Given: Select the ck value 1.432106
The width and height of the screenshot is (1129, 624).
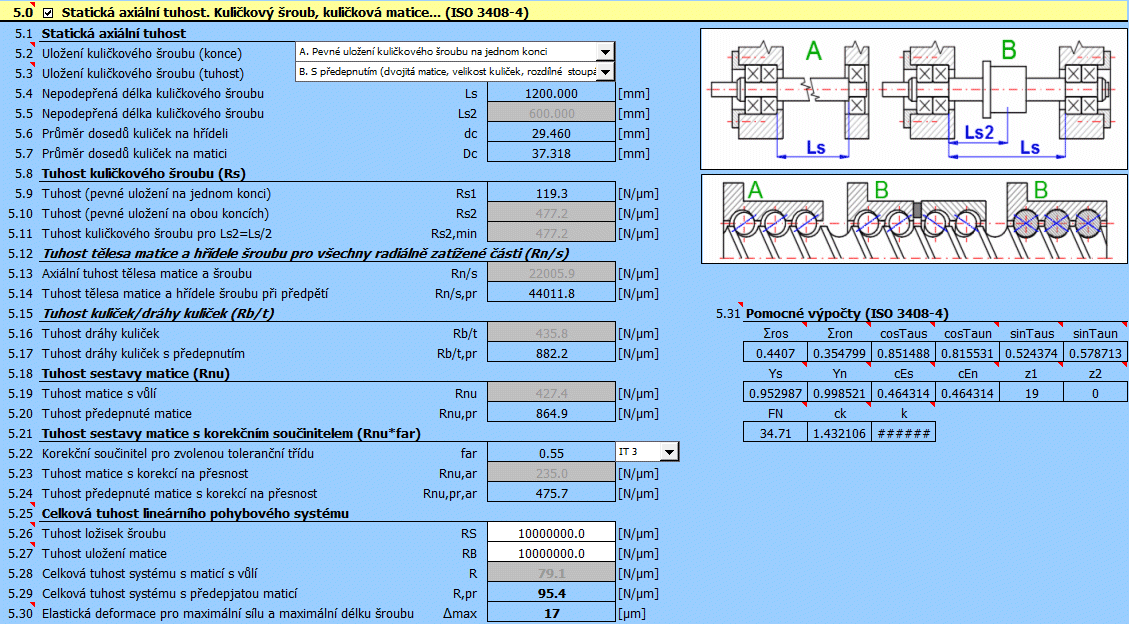Looking at the screenshot, I should coord(840,433).
